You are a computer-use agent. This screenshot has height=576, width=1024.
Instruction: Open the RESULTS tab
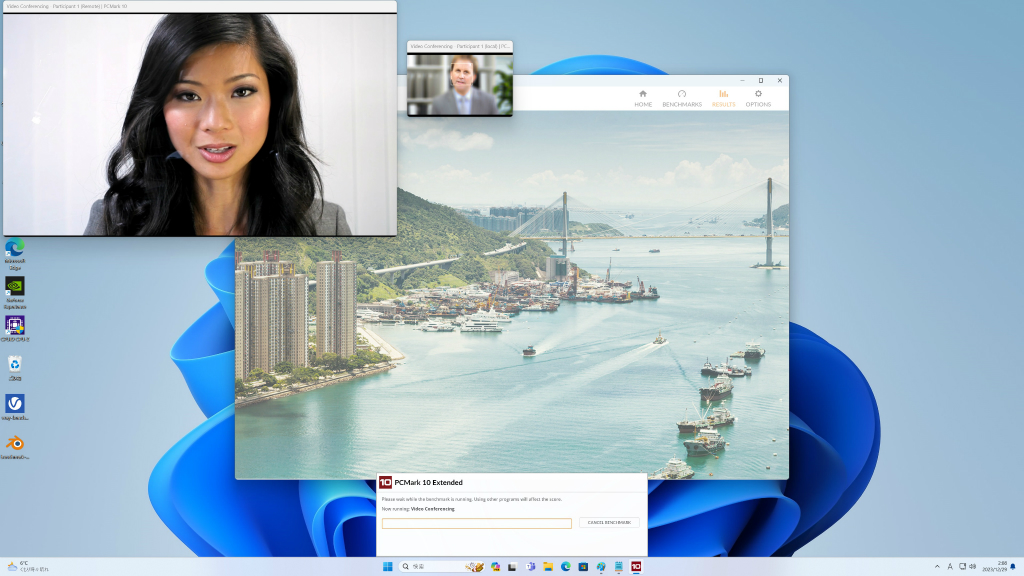[x=723, y=99]
